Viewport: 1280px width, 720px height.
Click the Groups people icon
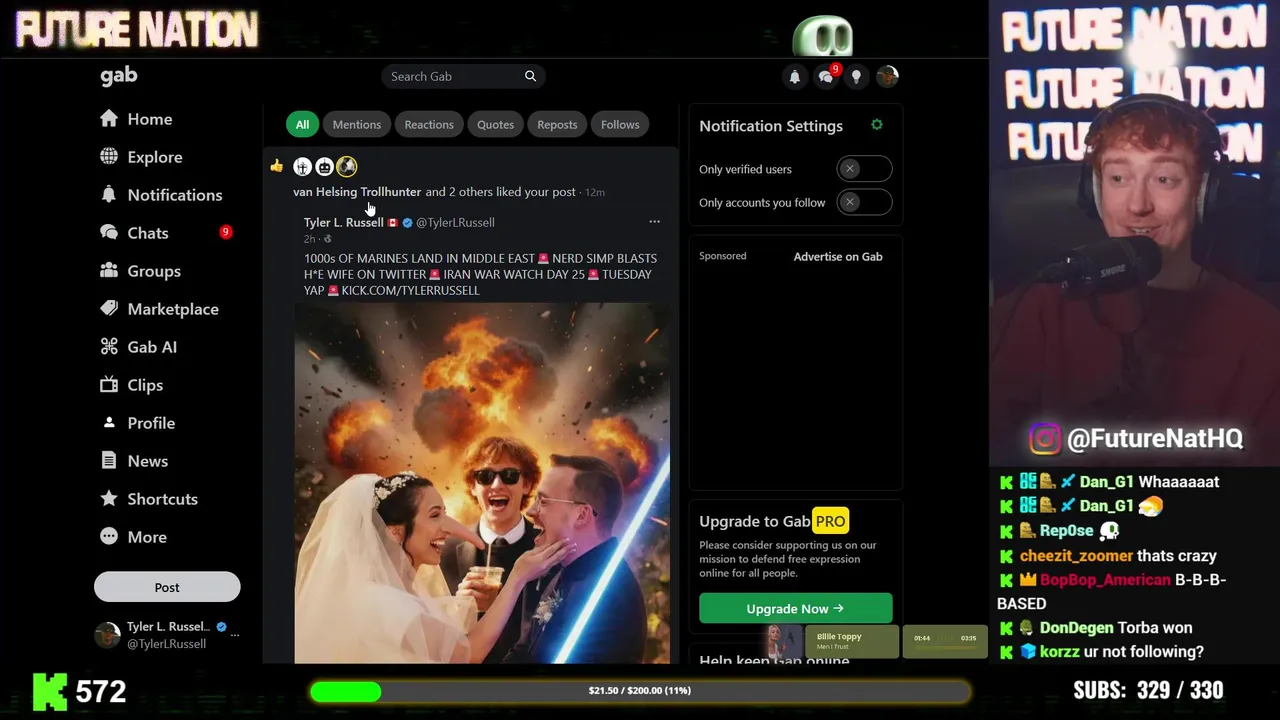coord(109,270)
